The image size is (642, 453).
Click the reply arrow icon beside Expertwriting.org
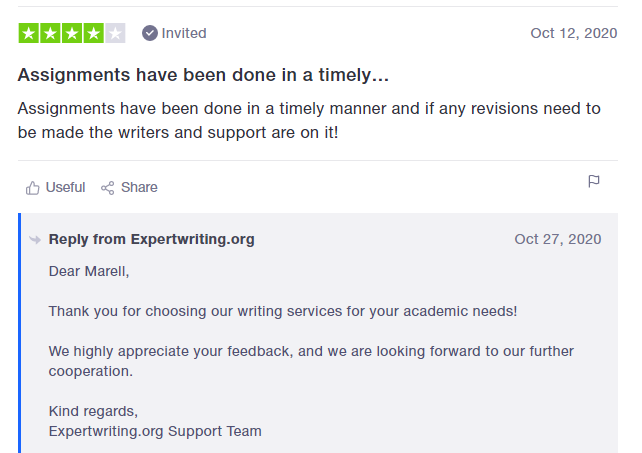(x=35, y=240)
